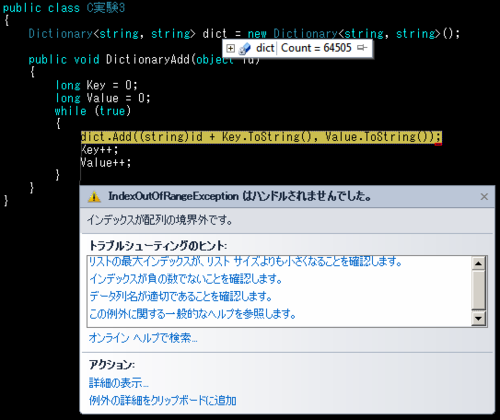Click the DictionaryAdd method name
This screenshot has height=420, width=500.
pyautogui.click(x=148, y=60)
